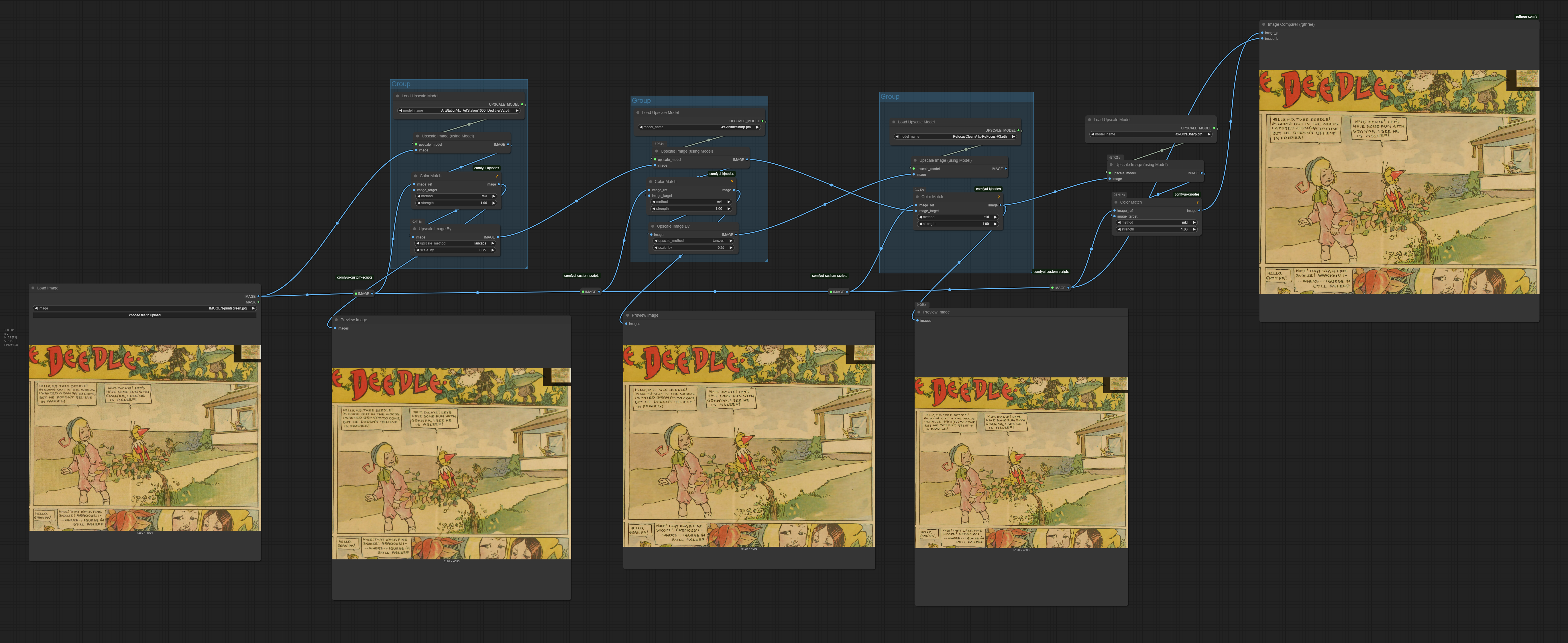
Task: Collapse the 48.721s Upscale Image (using Model) node
Action: pyautogui.click(x=1111, y=164)
